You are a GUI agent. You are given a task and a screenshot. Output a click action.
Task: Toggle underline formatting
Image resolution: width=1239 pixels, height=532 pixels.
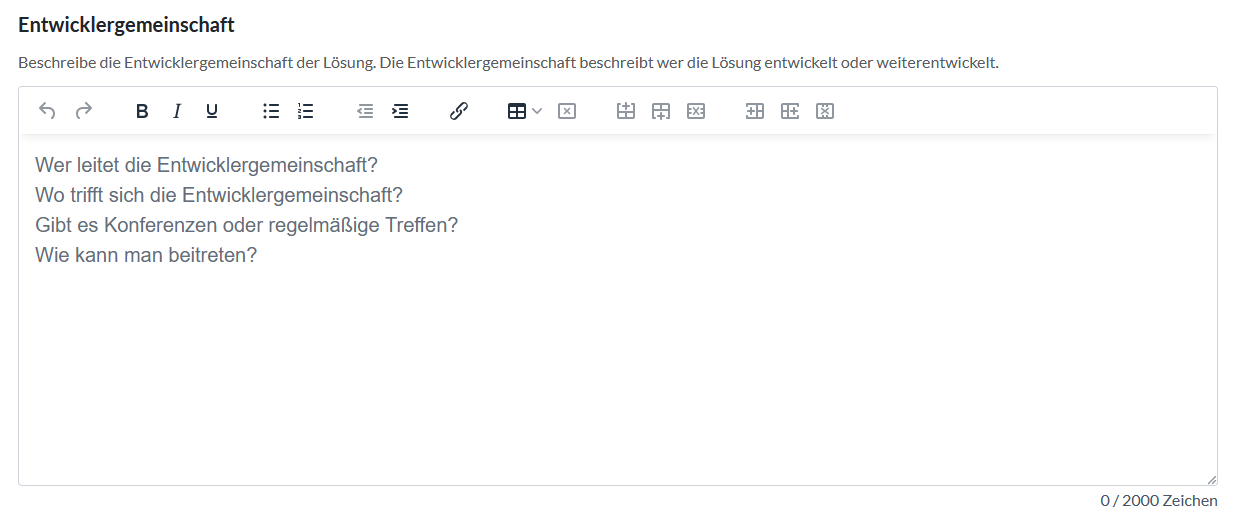tap(212, 111)
